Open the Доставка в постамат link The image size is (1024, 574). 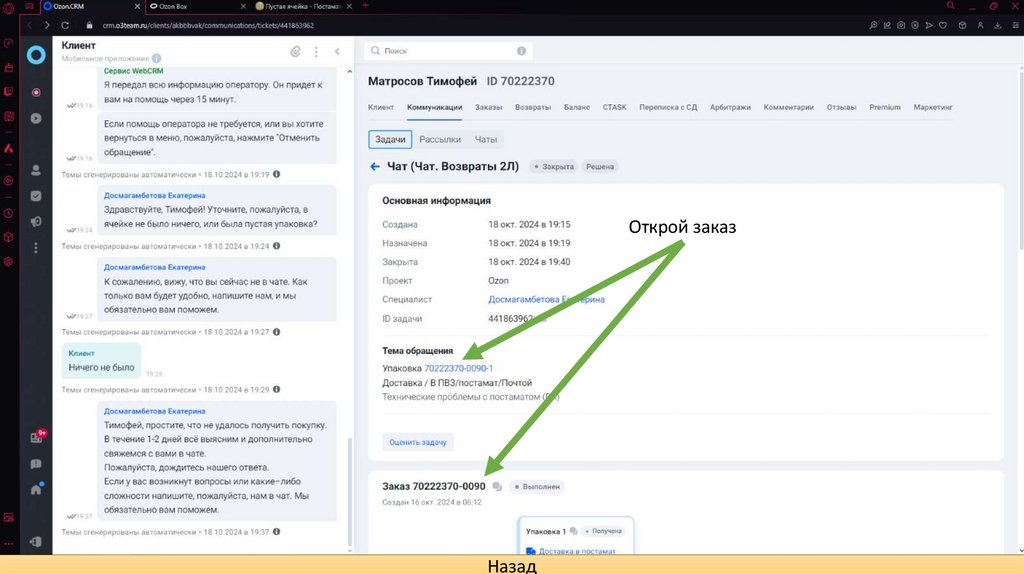(577, 551)
